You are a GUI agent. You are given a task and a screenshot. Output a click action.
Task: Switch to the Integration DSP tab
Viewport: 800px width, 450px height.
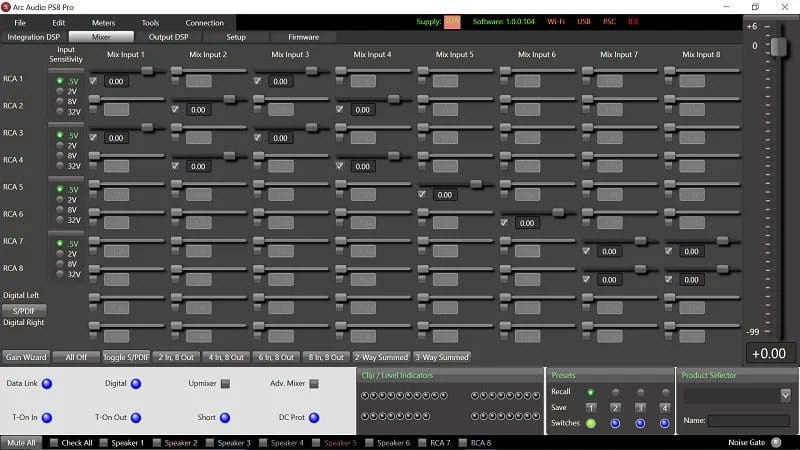tap(34, 37)
